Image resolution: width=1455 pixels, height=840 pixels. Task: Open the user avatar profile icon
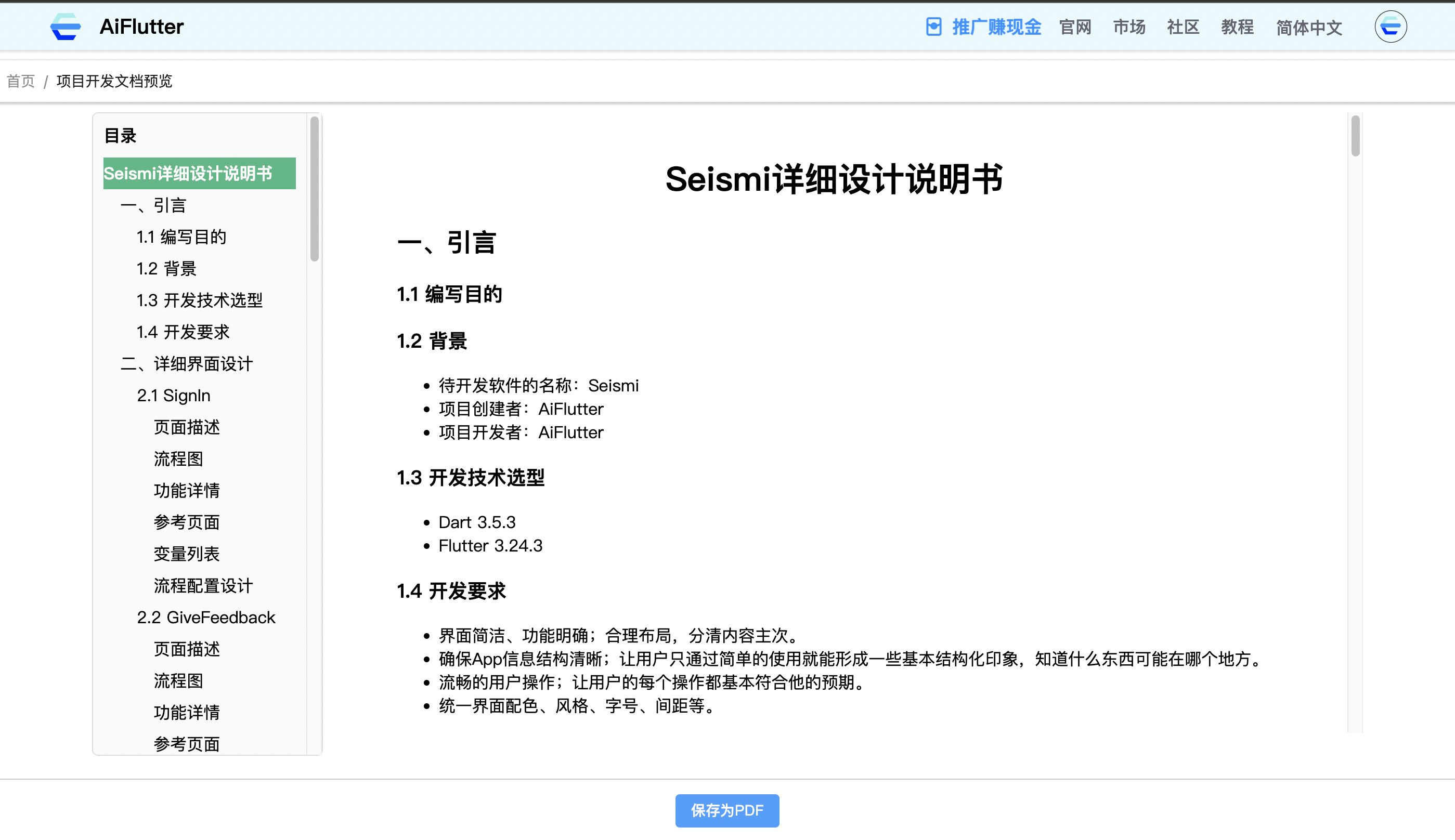click(x=1390, y=27)
